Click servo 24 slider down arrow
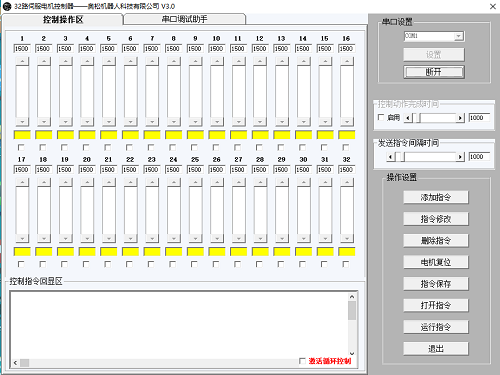Screen dimensions: 500x375 [174, 238]
